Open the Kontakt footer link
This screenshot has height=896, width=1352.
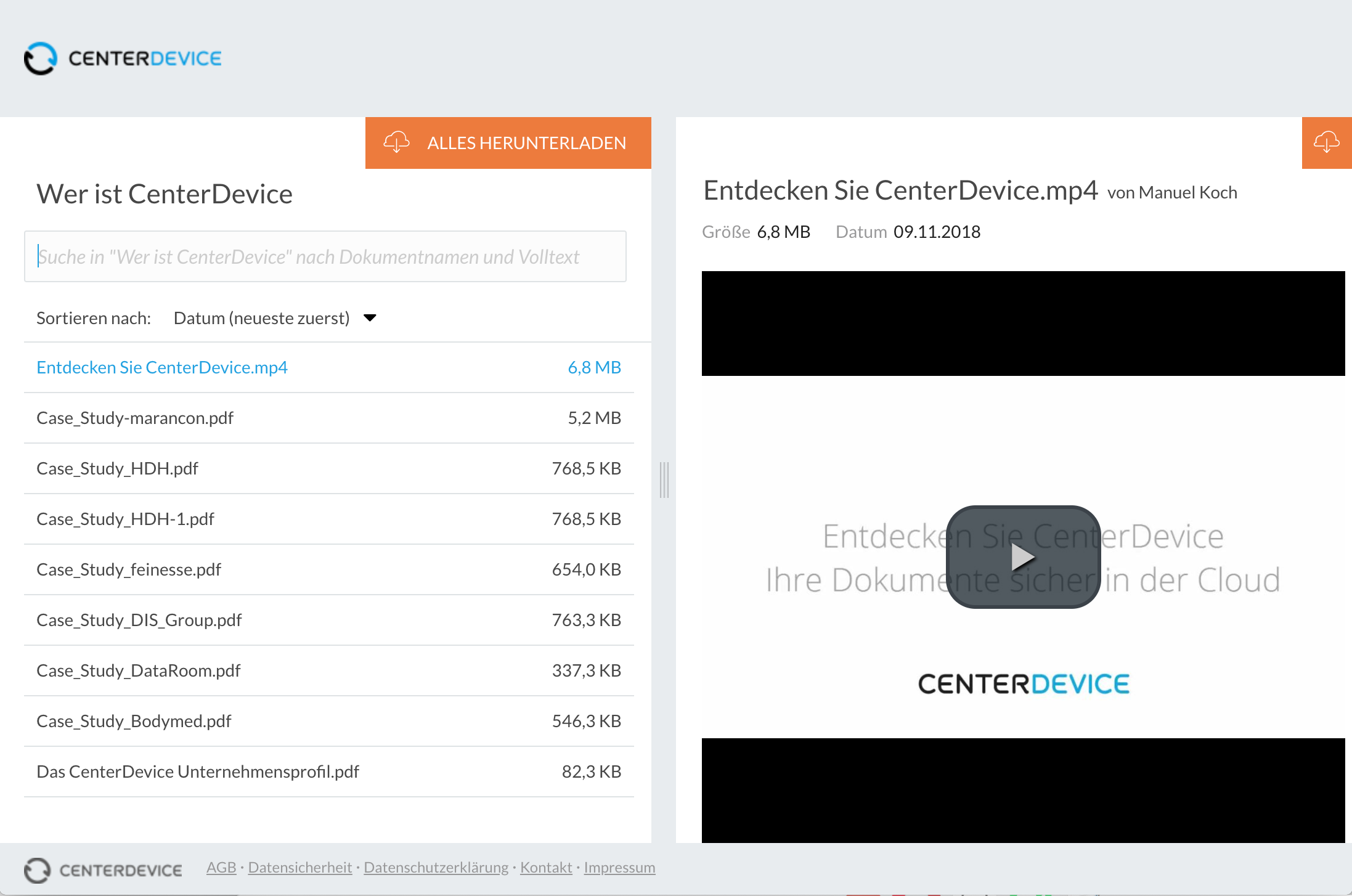546,868
